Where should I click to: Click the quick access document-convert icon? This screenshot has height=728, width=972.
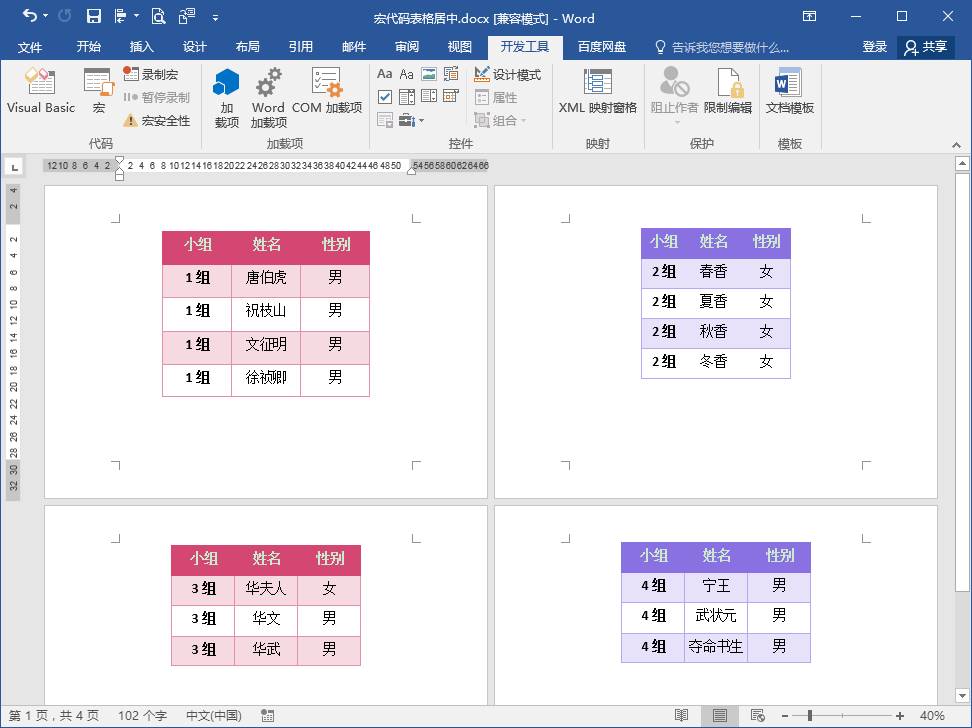[x=187, y=16]
